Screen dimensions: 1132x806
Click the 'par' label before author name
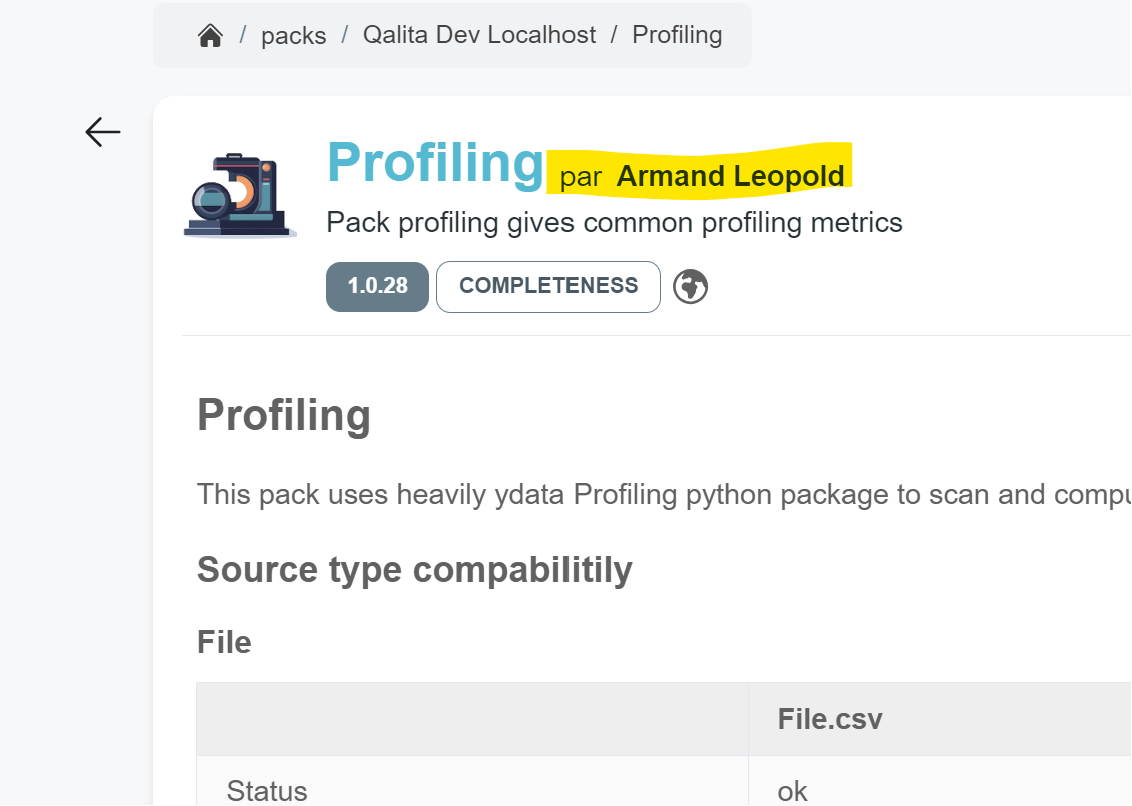coord(580,178)
